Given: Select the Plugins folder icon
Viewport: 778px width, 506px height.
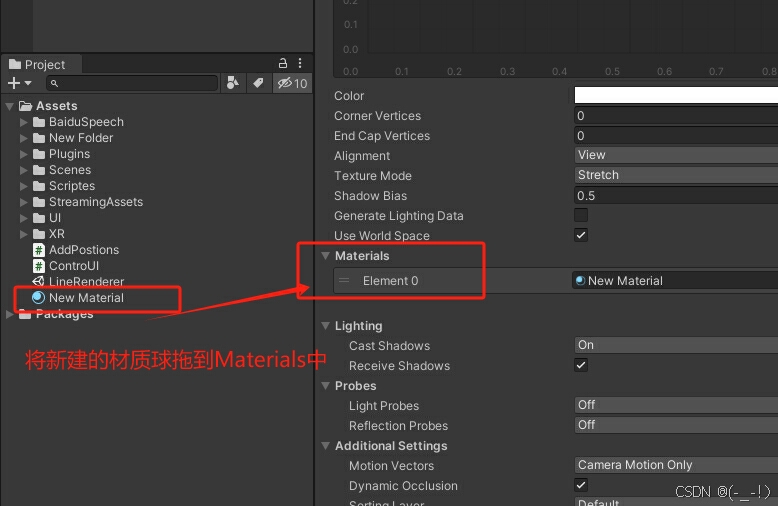Looking at the screenshot, I should point(39,154).
